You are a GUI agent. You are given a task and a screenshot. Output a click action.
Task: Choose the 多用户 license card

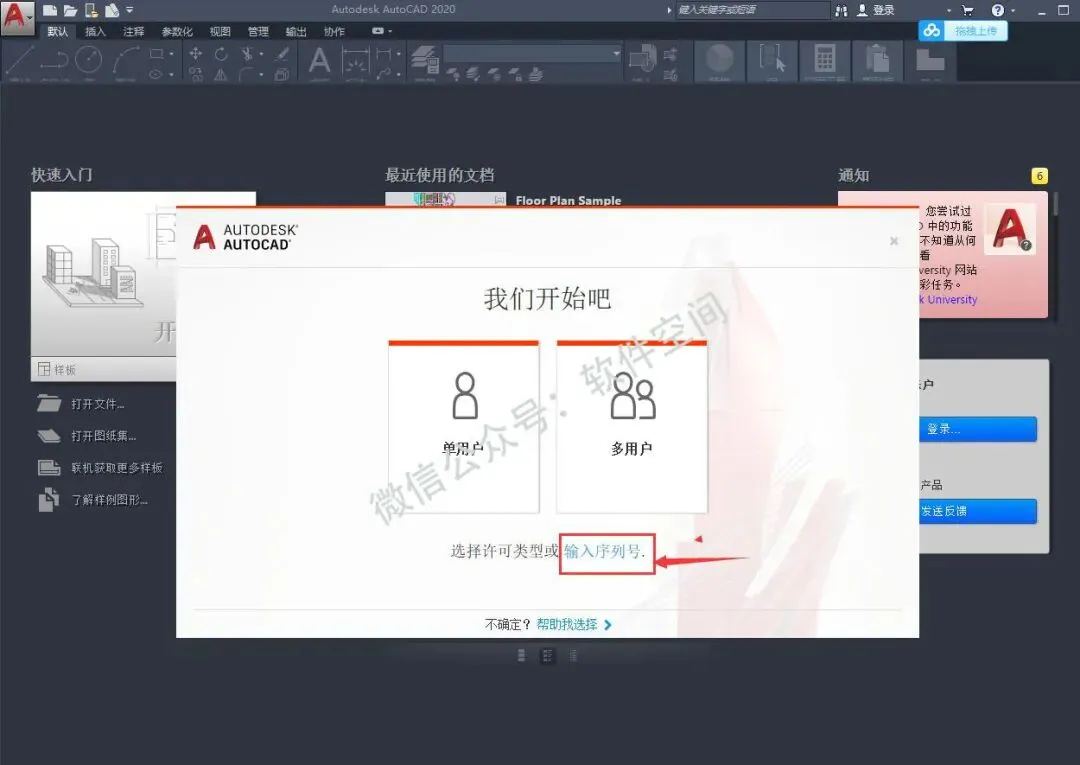(632, 427)
